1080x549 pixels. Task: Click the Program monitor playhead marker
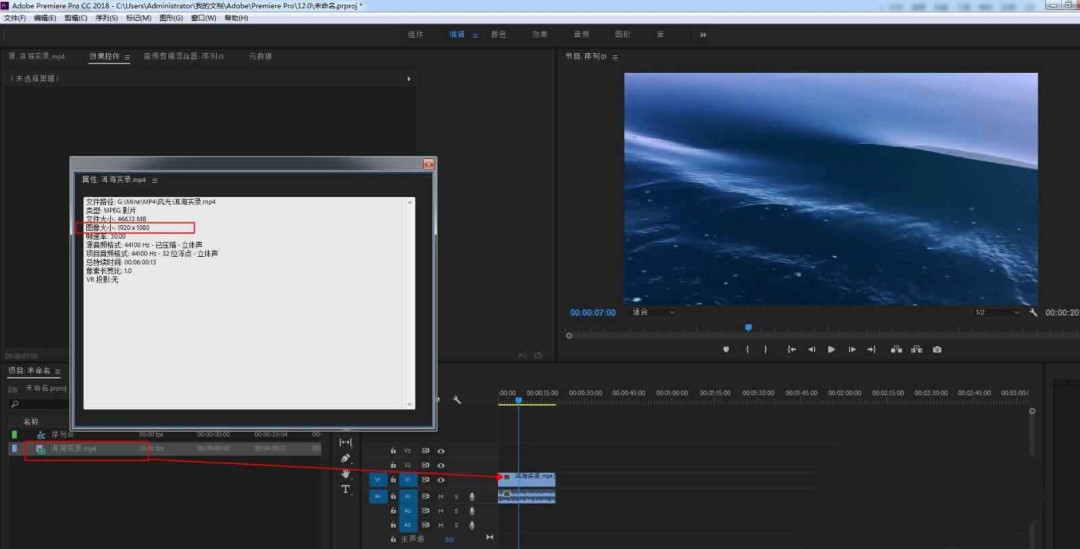[x=748, y=328]
